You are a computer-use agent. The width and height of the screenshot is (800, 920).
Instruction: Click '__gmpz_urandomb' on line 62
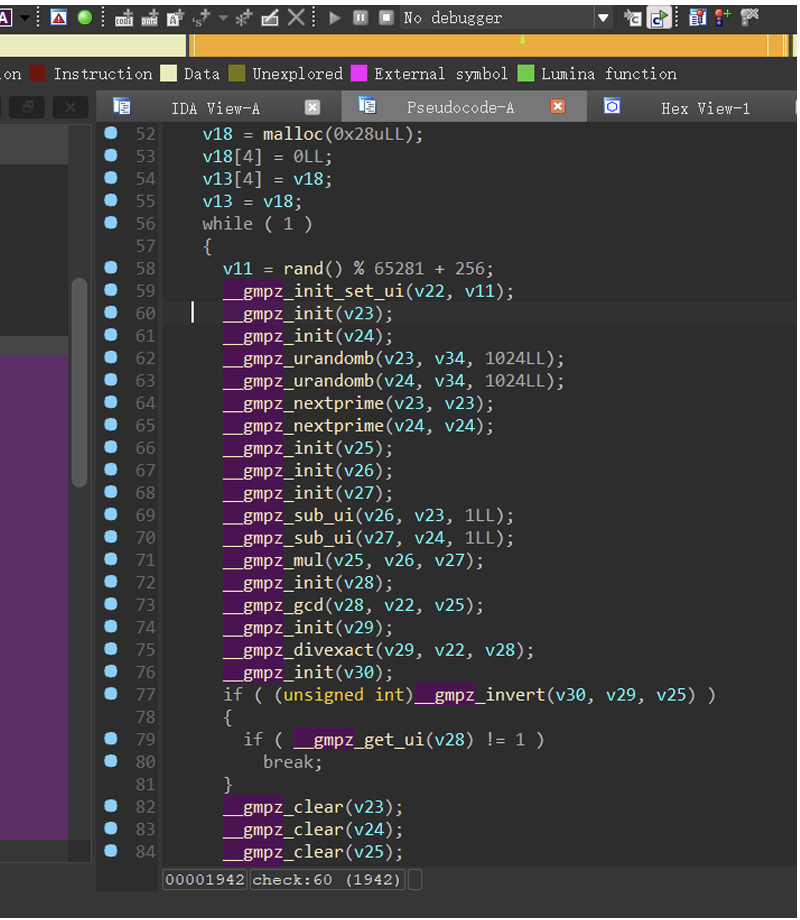298,358
